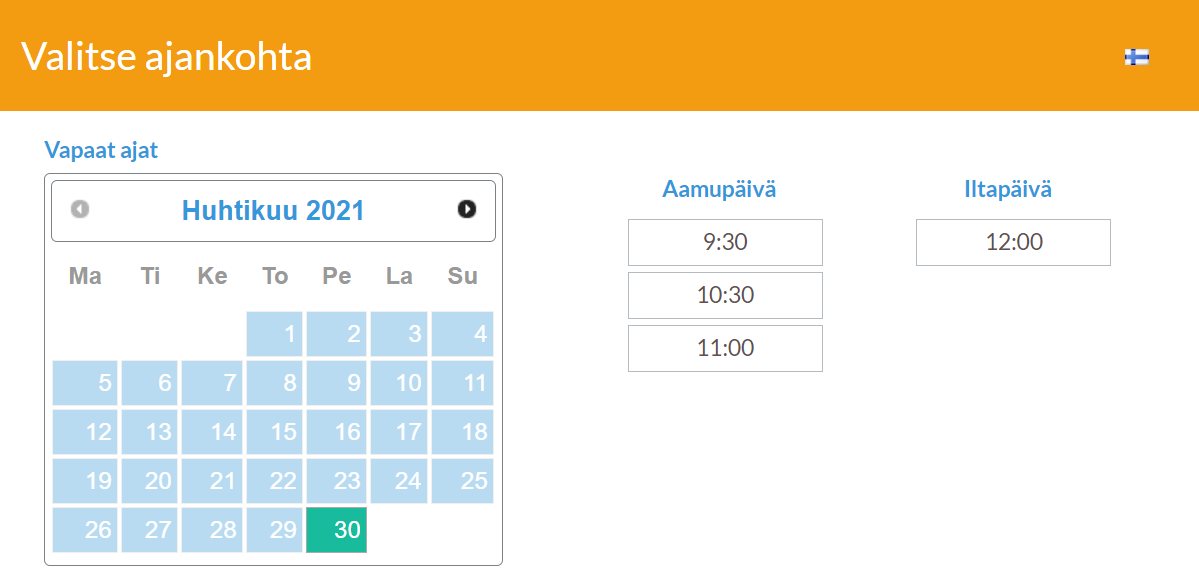Viewport: 1199px width, 581px height.
Task: Choose date 20 in the calendar
Action: pos(150,481)
